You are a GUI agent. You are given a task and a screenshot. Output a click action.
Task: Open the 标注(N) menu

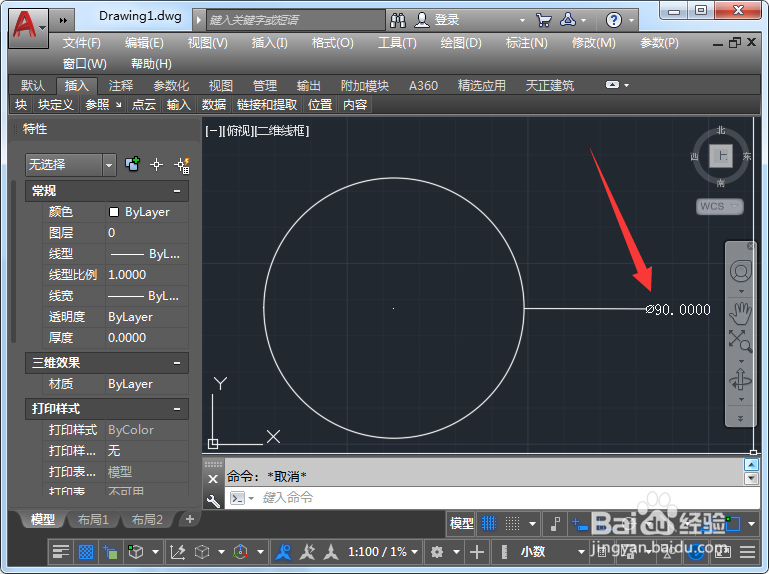(526, 43)
